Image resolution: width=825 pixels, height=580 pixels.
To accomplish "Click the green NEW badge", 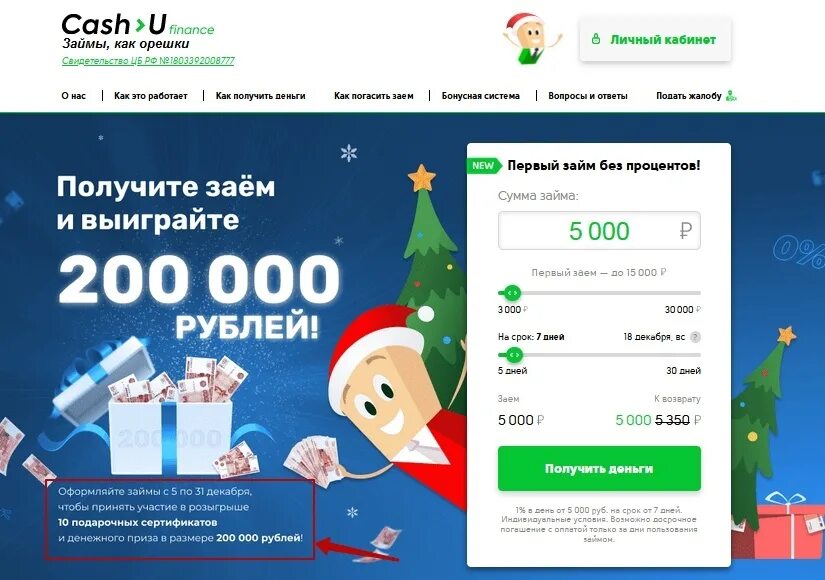I will (484, 166).
